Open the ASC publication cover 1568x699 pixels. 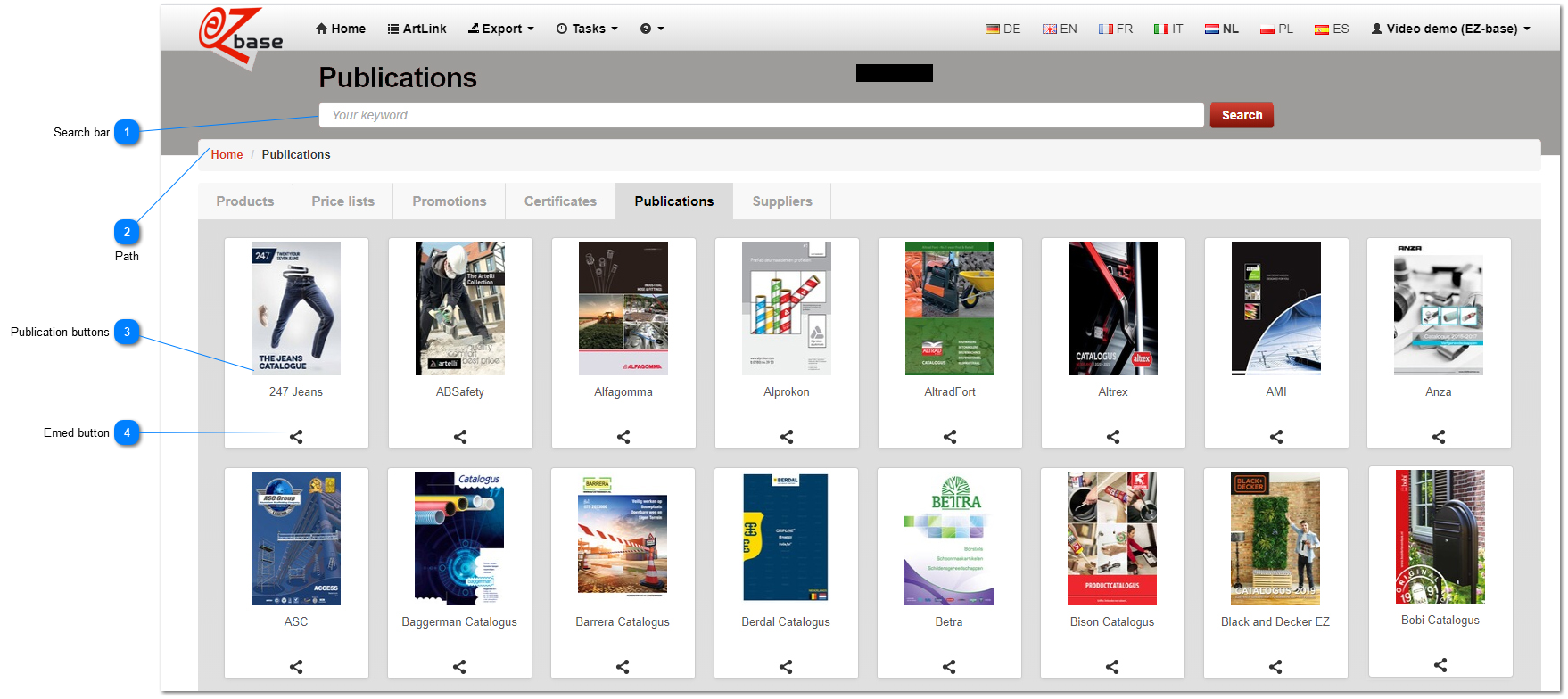296,539
